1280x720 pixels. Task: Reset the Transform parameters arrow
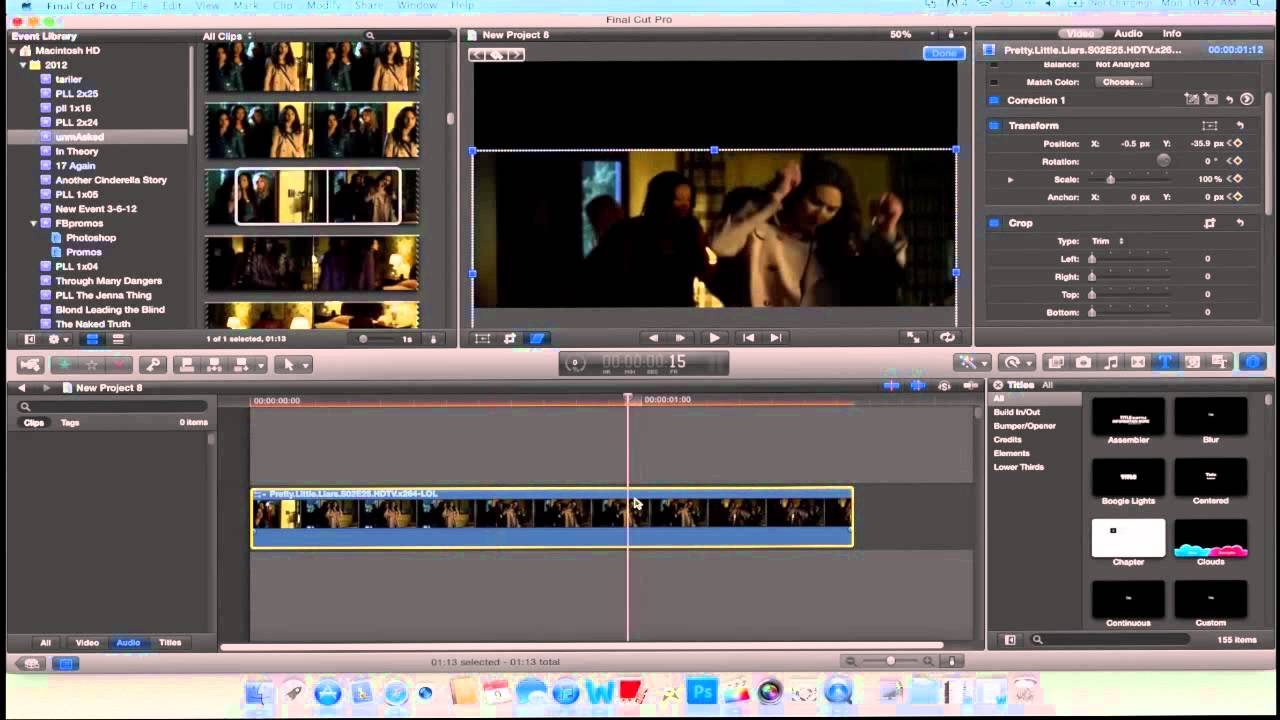pyautogui.click(x=1240, y=126)
